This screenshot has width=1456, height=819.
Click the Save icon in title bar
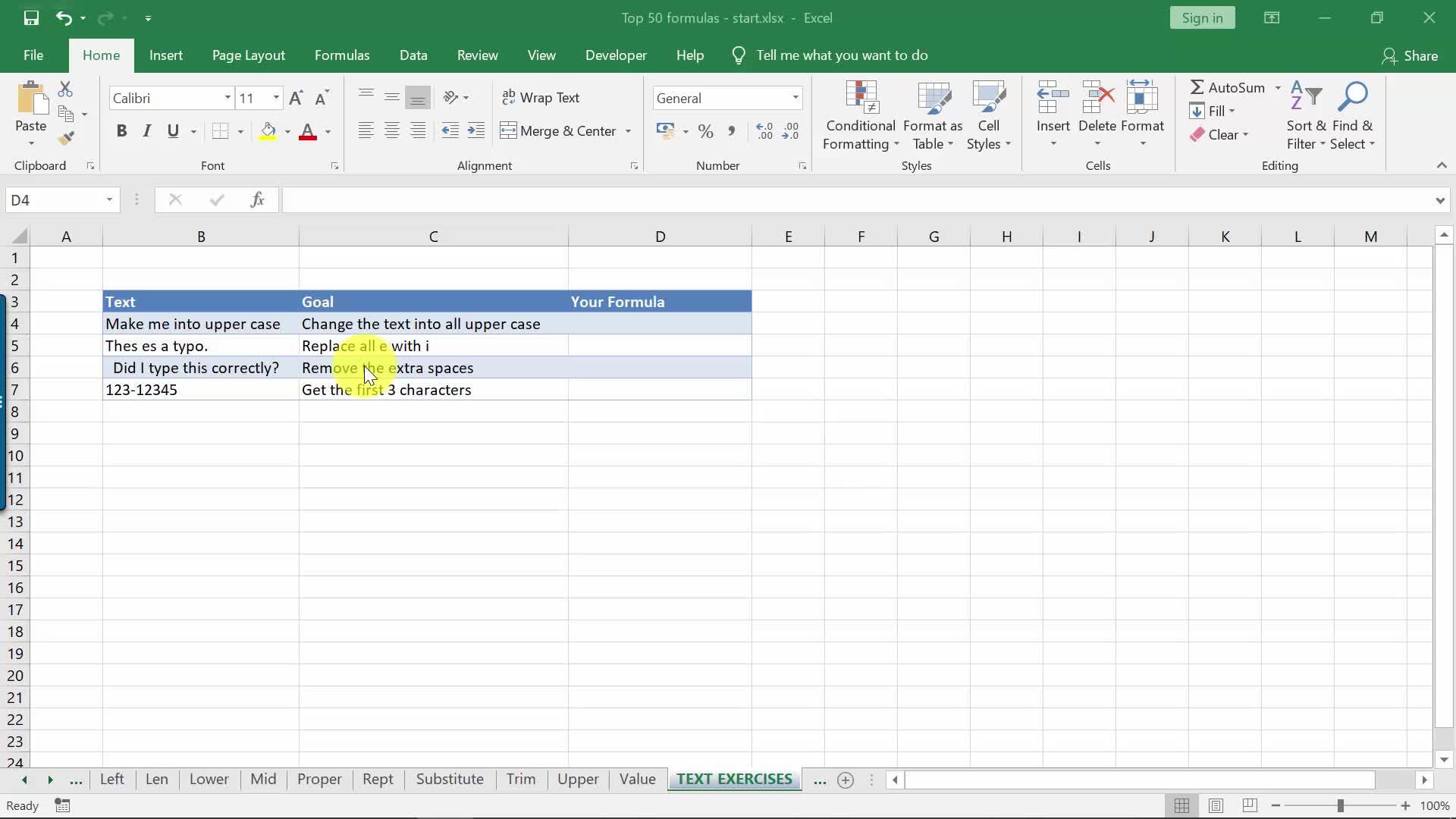point(31,17)
